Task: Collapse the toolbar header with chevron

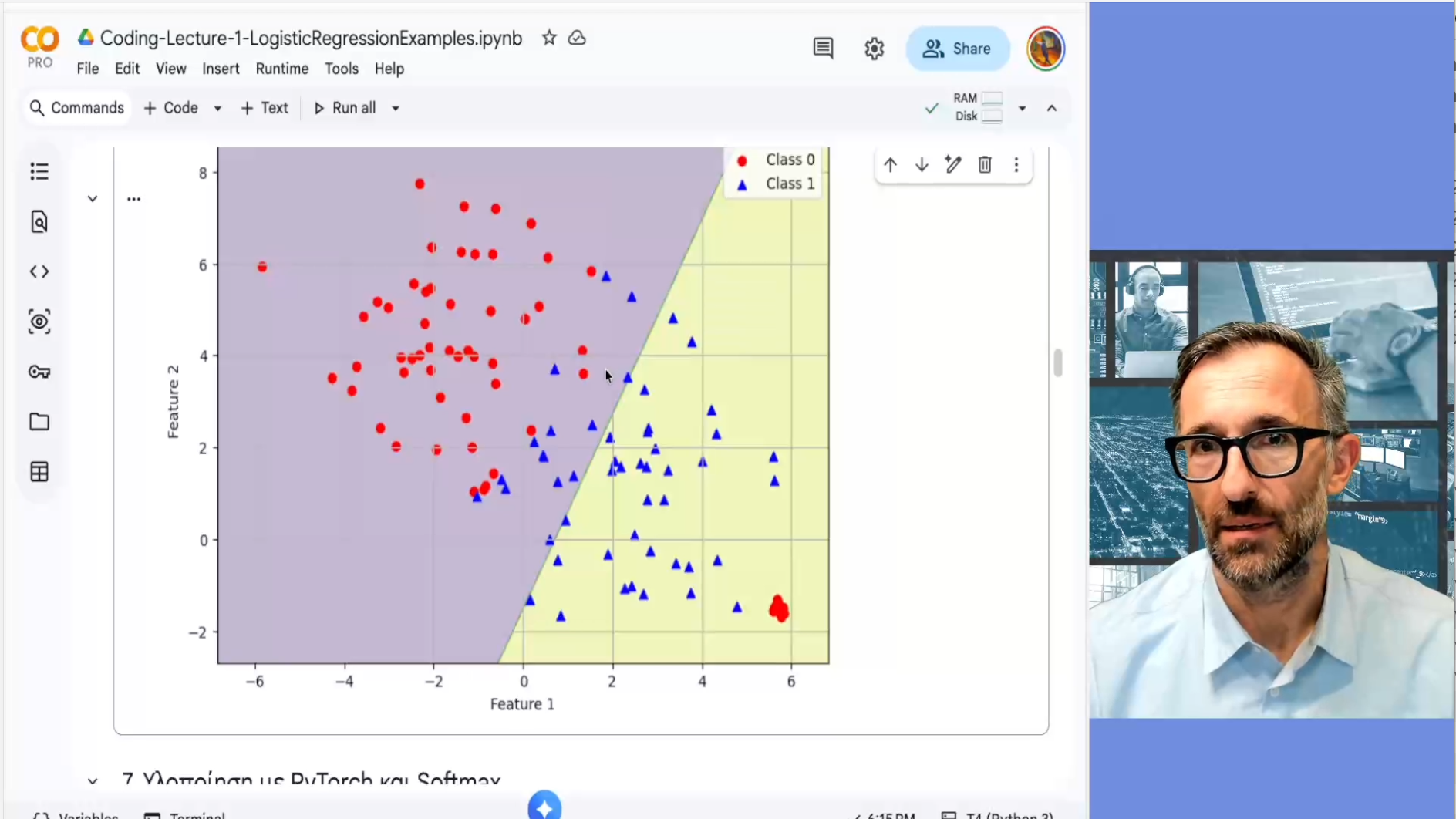Action: pos(1052,108)
